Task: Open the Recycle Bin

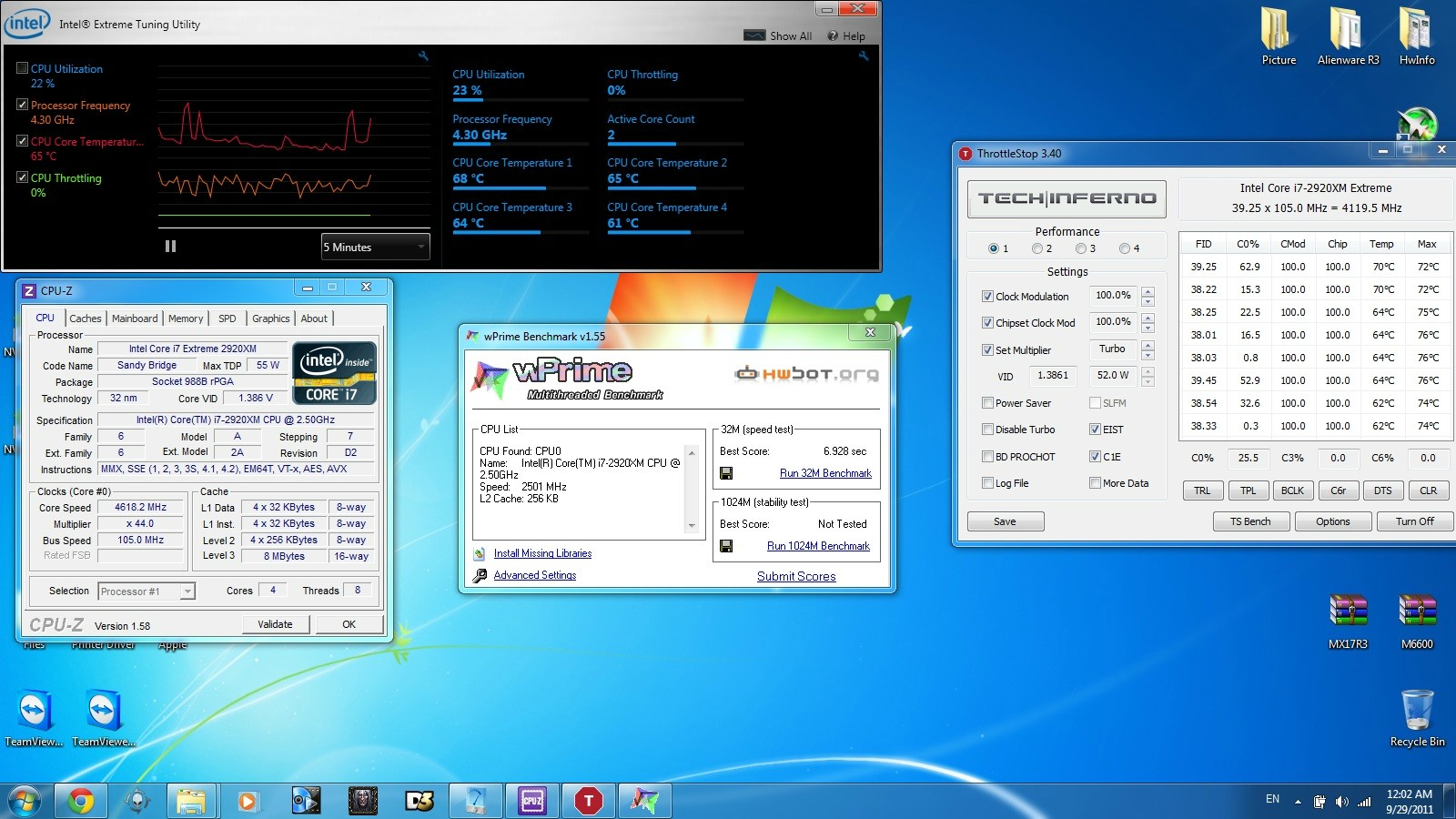Action: click(1417, 719)
